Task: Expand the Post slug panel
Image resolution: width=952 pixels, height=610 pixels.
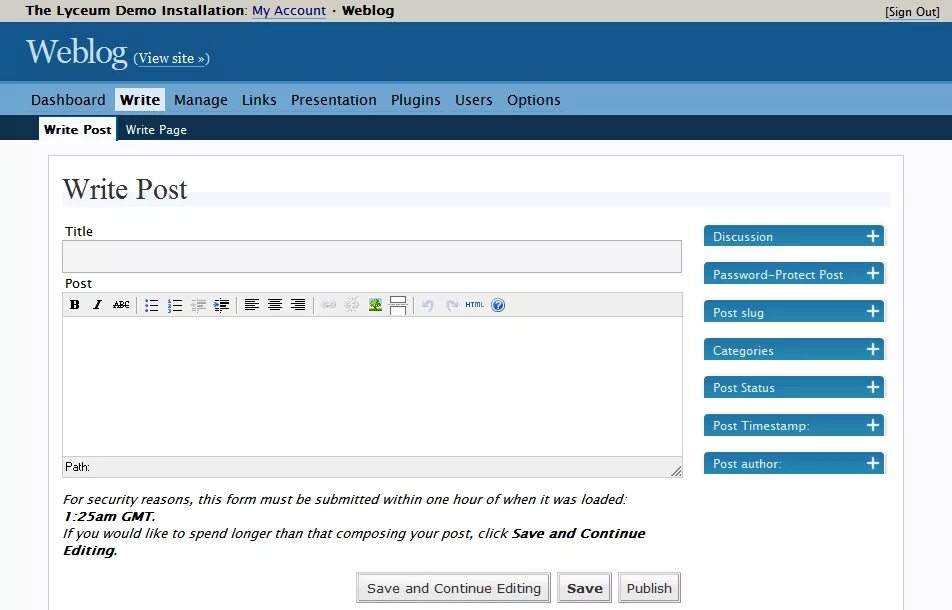Action: click(x=794, y=312)
